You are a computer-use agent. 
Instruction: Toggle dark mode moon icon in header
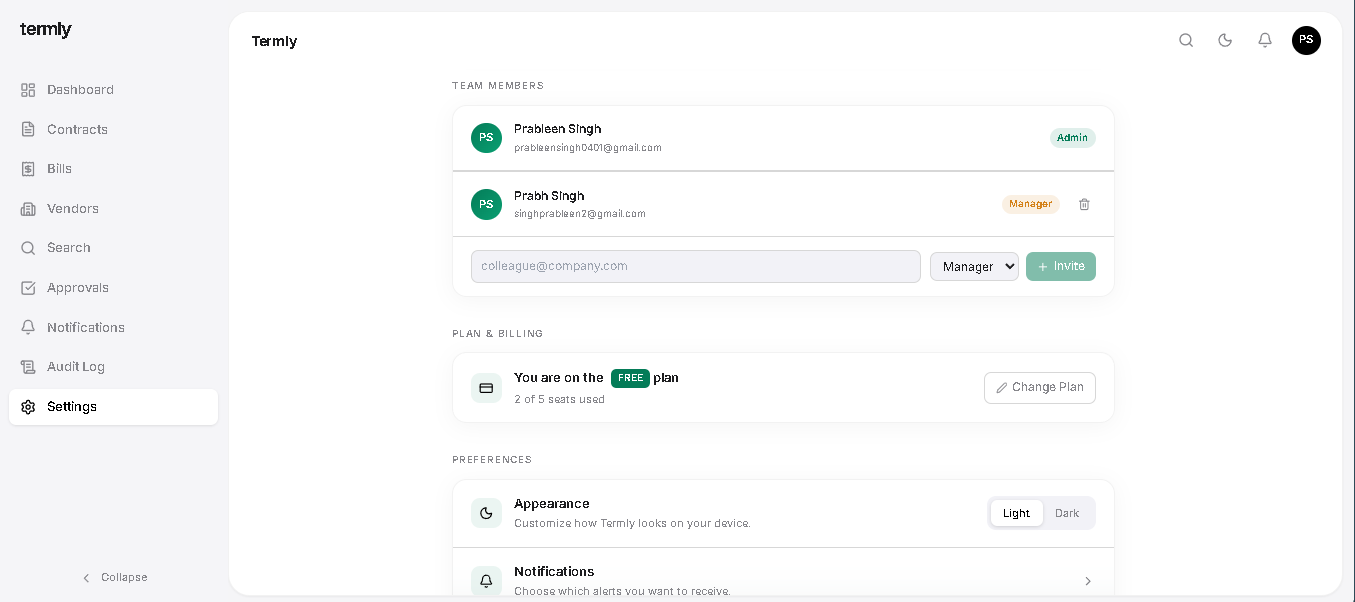[x=1225, y=40]
